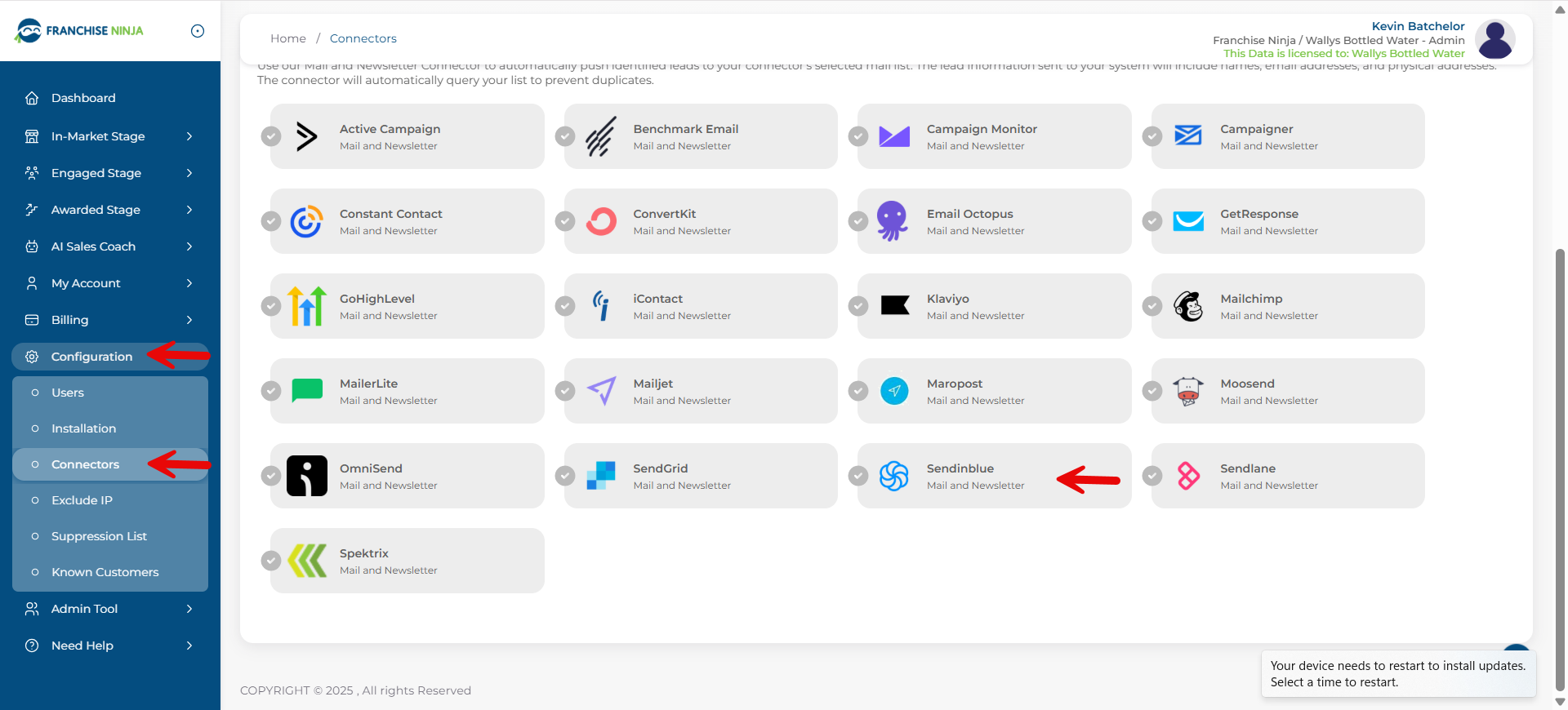Go to the Home breadcrumb link
Screen dimensions: 1568x710
288,38
